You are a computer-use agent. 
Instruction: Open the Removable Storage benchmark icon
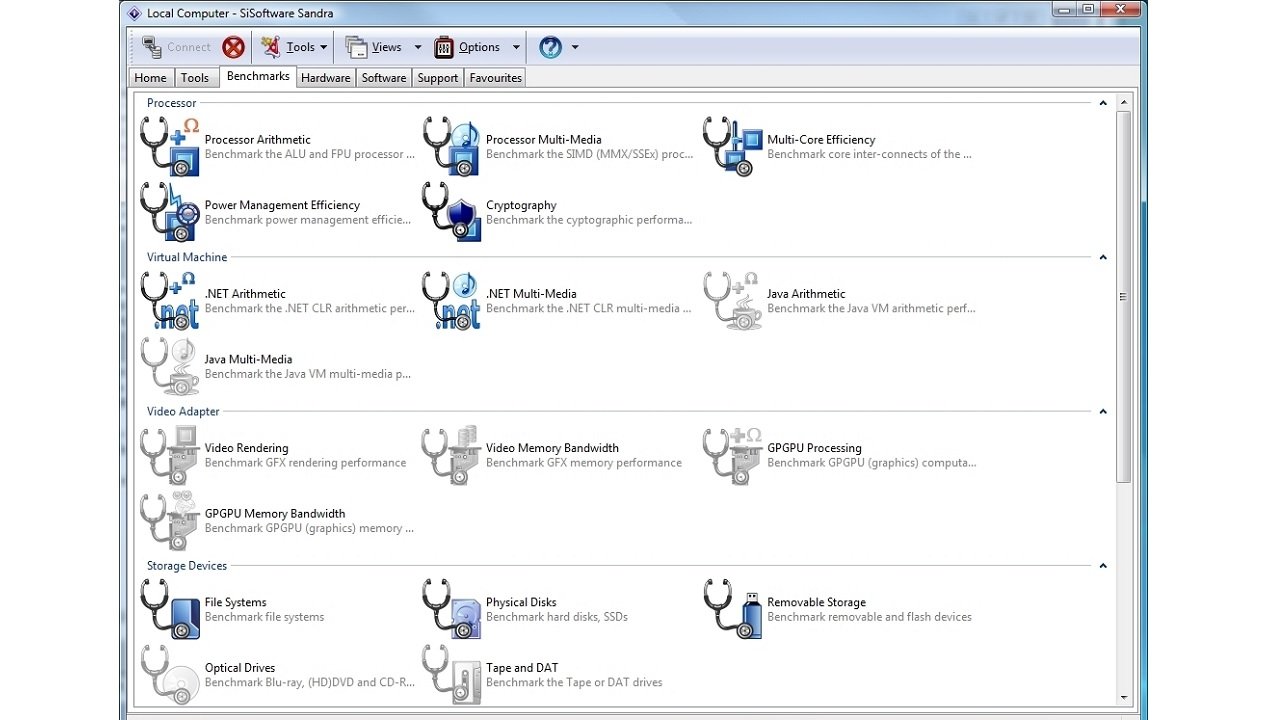pyautogui.click(x=733, y=609)
